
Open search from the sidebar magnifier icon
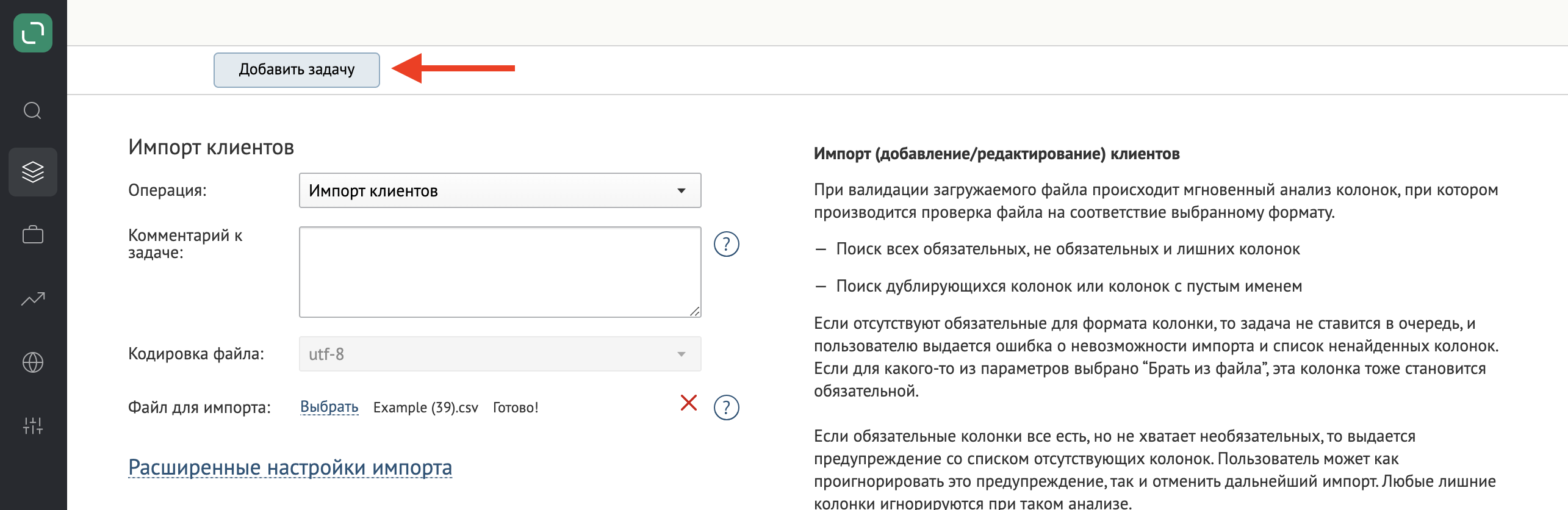32,110
